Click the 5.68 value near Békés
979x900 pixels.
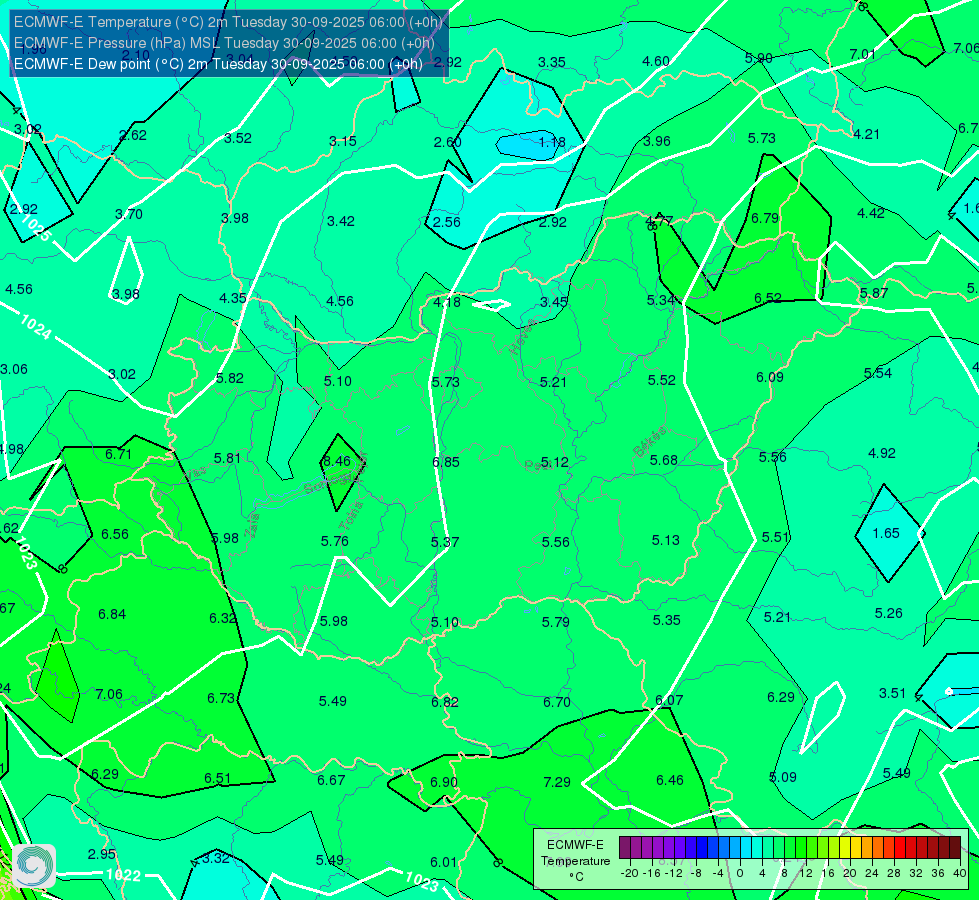coord(664,460)
